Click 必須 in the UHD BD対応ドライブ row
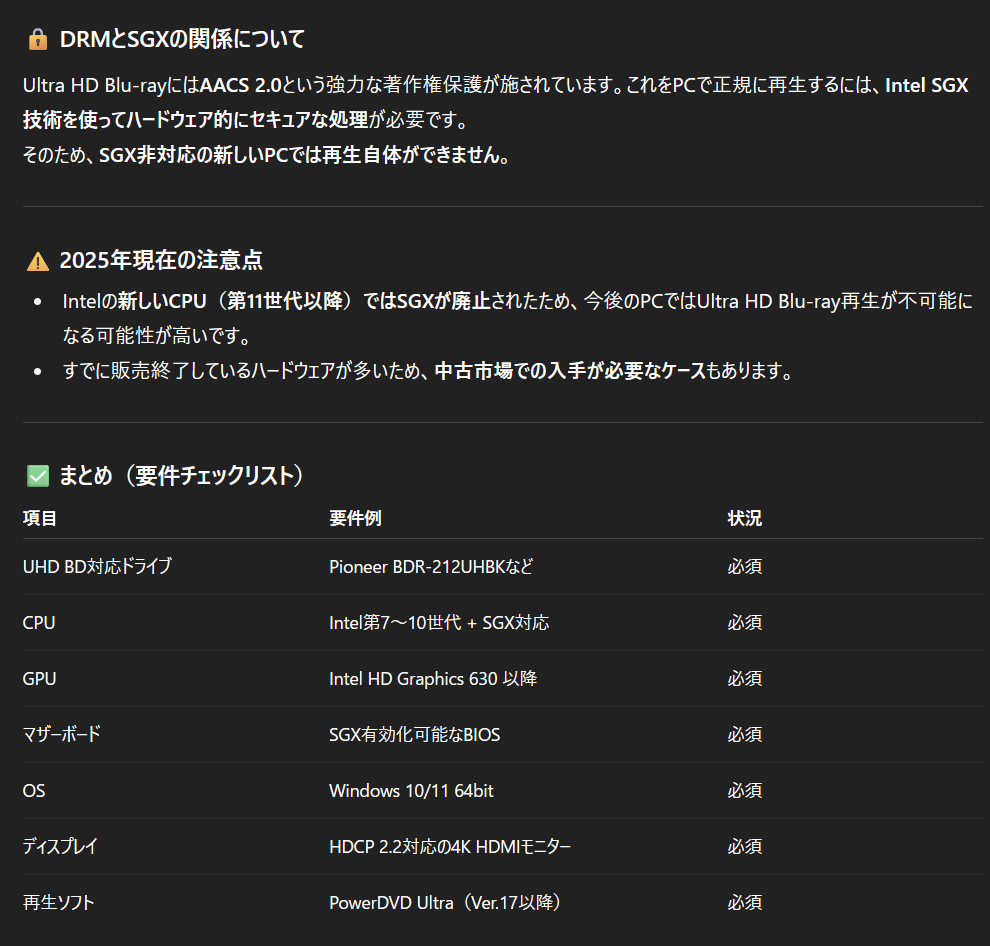This screenshot has width=990, height=946. coord(744,566)
